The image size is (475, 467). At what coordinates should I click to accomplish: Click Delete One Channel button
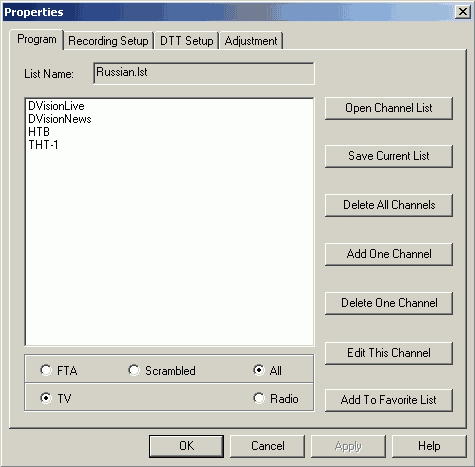[x=389, y=303]
